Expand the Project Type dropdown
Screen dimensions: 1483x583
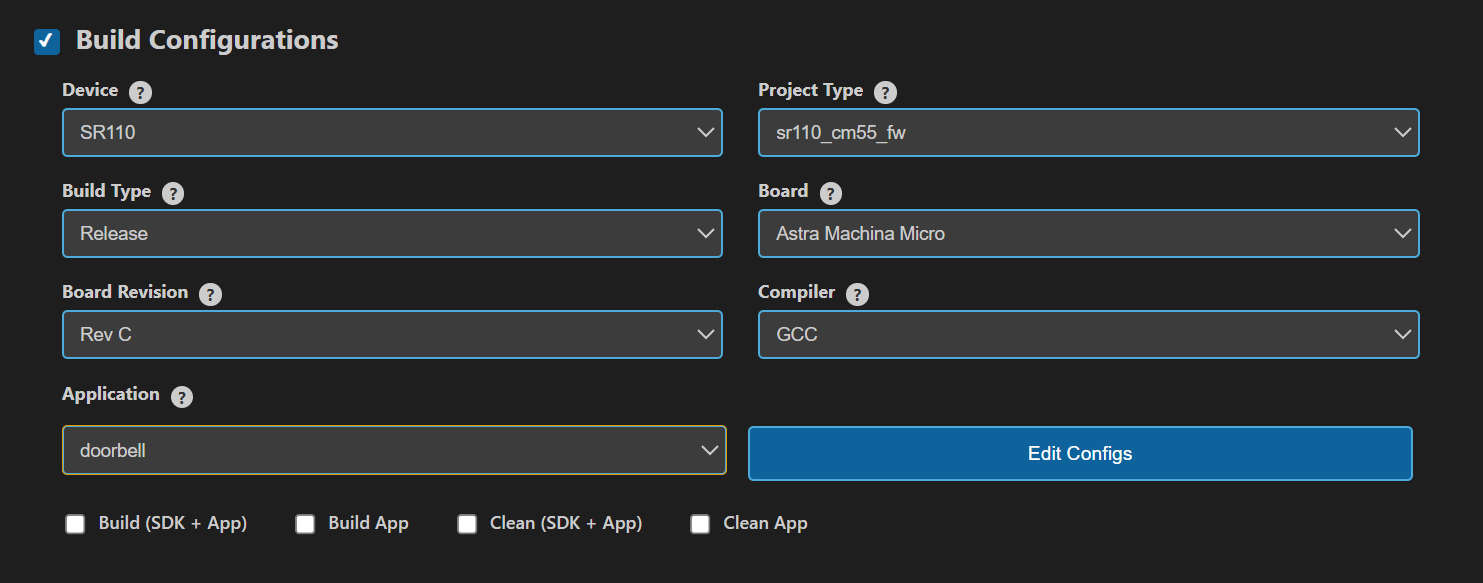tap(1088, 132)
